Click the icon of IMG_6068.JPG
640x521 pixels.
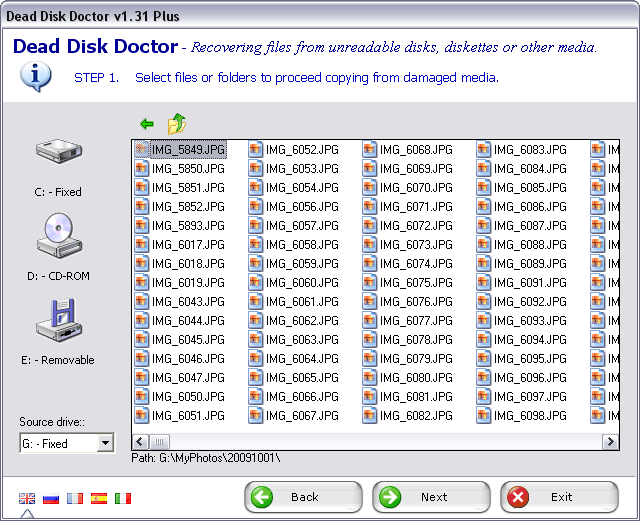pyautogui.click(x=369, y=149)
